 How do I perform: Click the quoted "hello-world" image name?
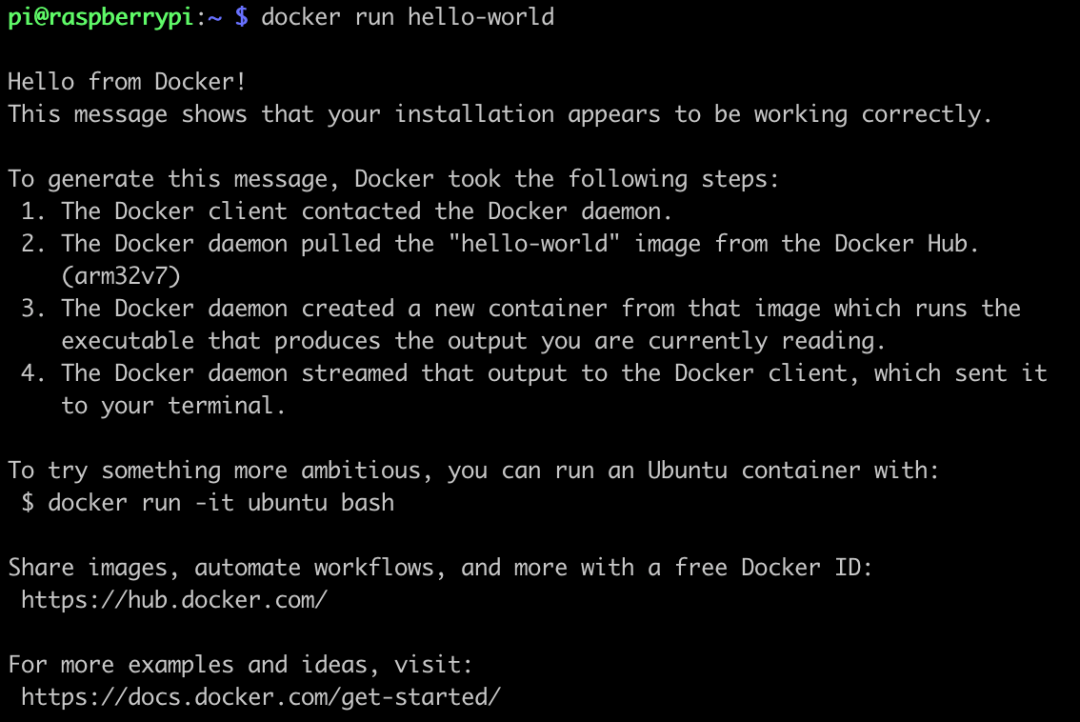534,244
